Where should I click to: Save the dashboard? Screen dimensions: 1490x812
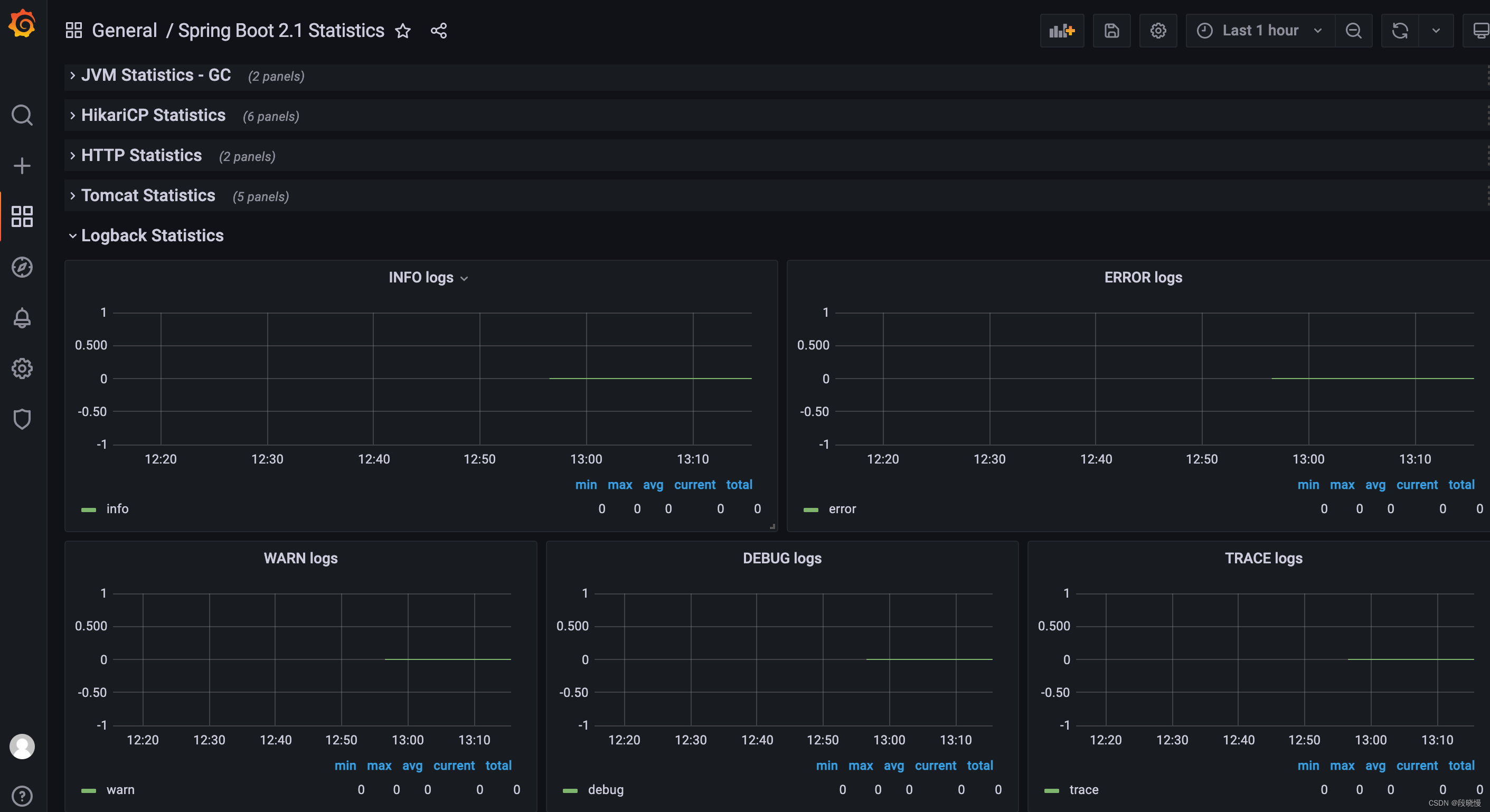point(1112,31)
